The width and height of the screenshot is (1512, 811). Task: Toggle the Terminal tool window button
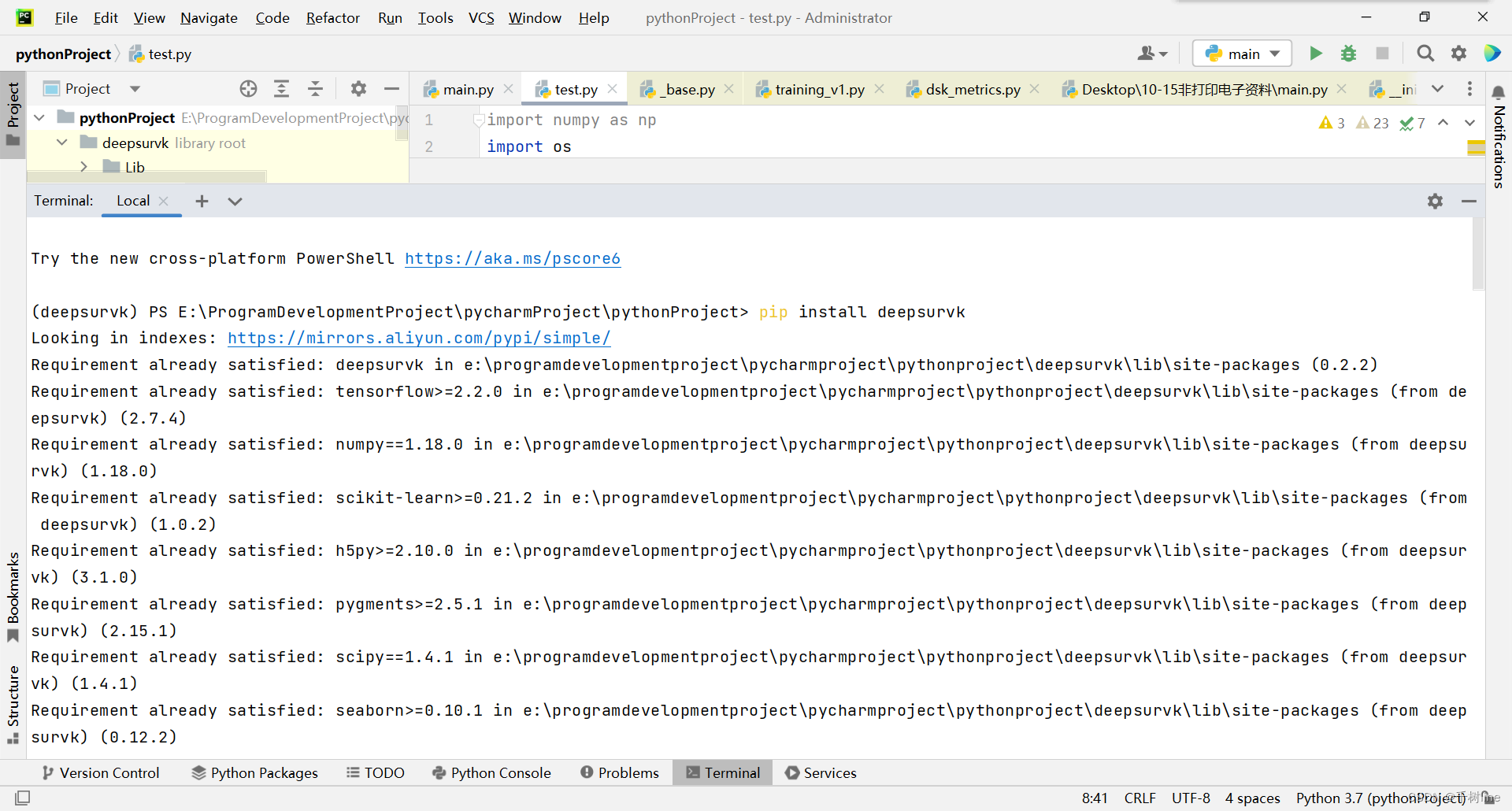[x=723, y=772]
